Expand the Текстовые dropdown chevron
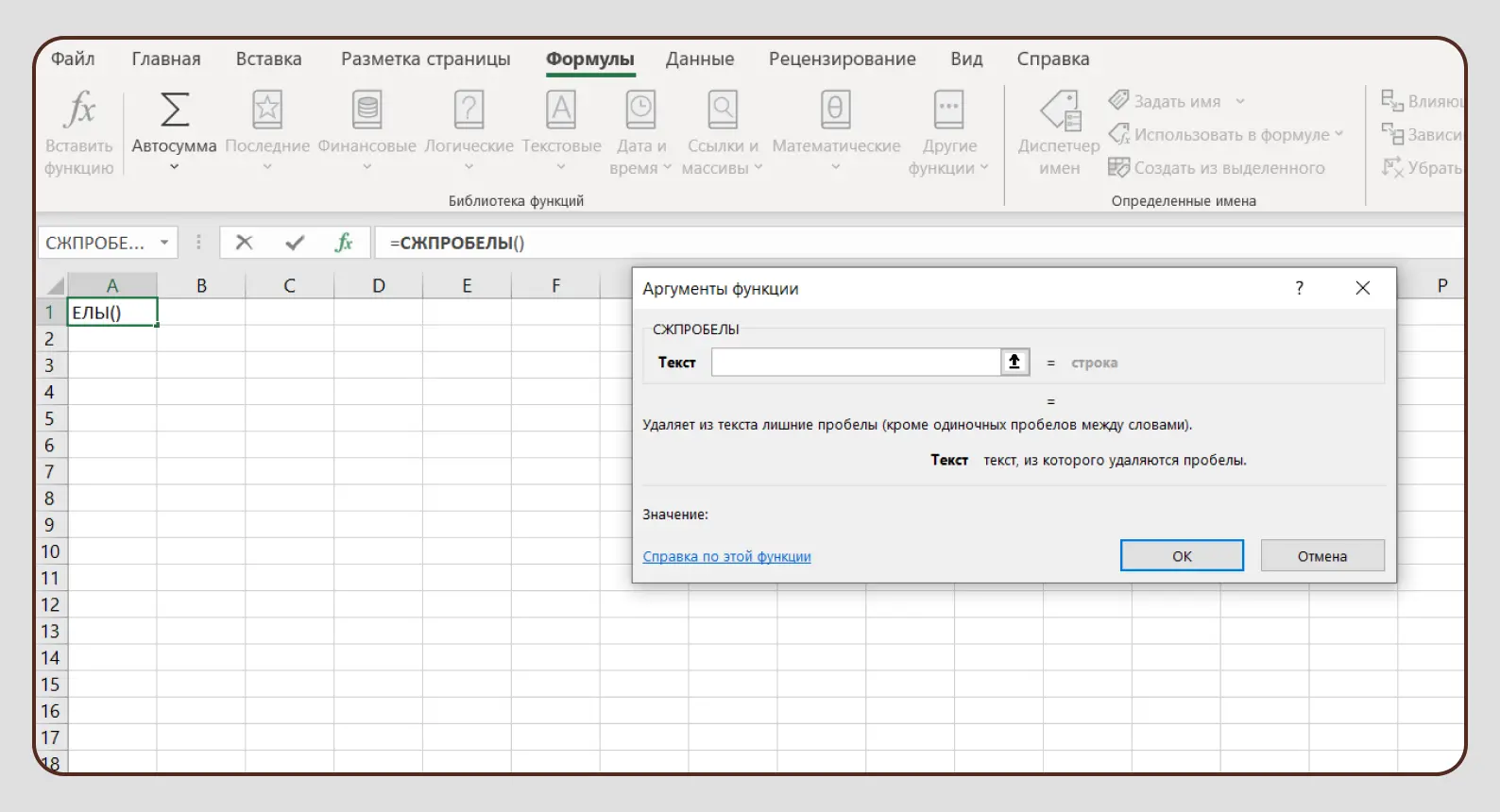1500x812 pixels. 561,167
